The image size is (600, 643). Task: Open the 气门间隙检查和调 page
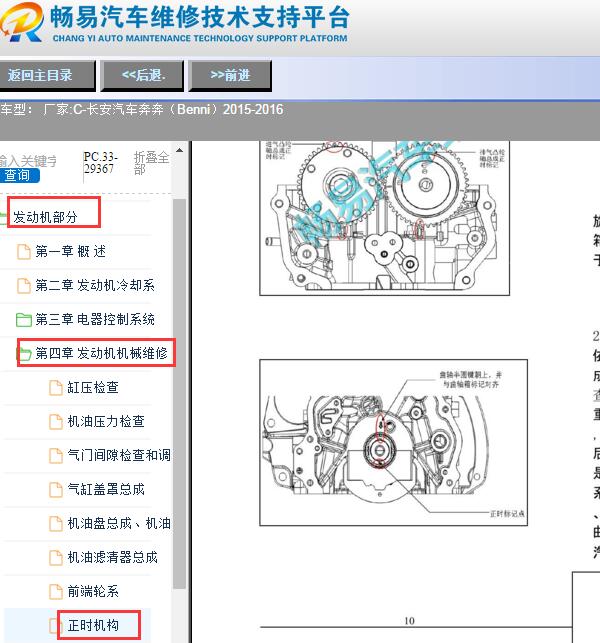[x=119, y=455]
